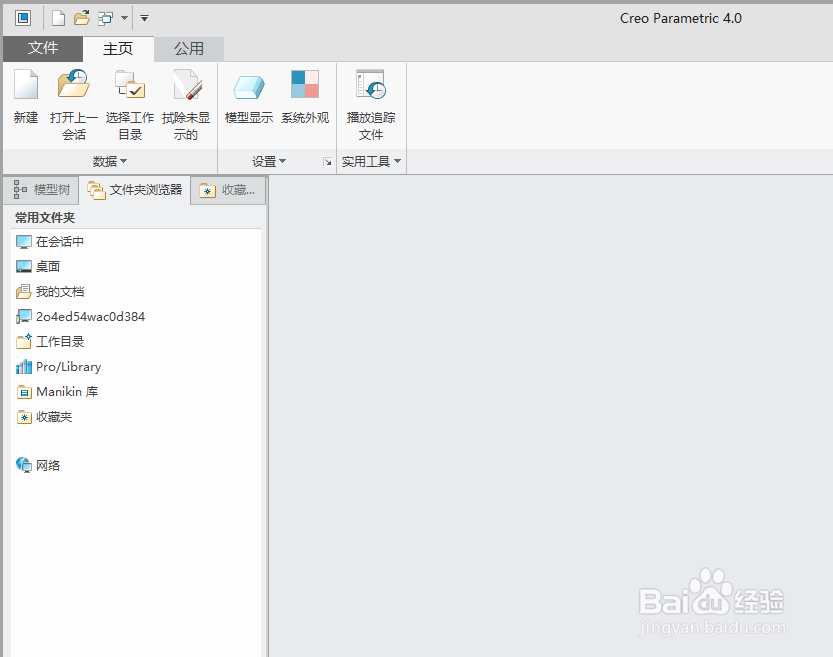The height and width of the screenshot is (657, 833).
Task: Switch to the 收藏 navigator tab
Action: (228, 190)
